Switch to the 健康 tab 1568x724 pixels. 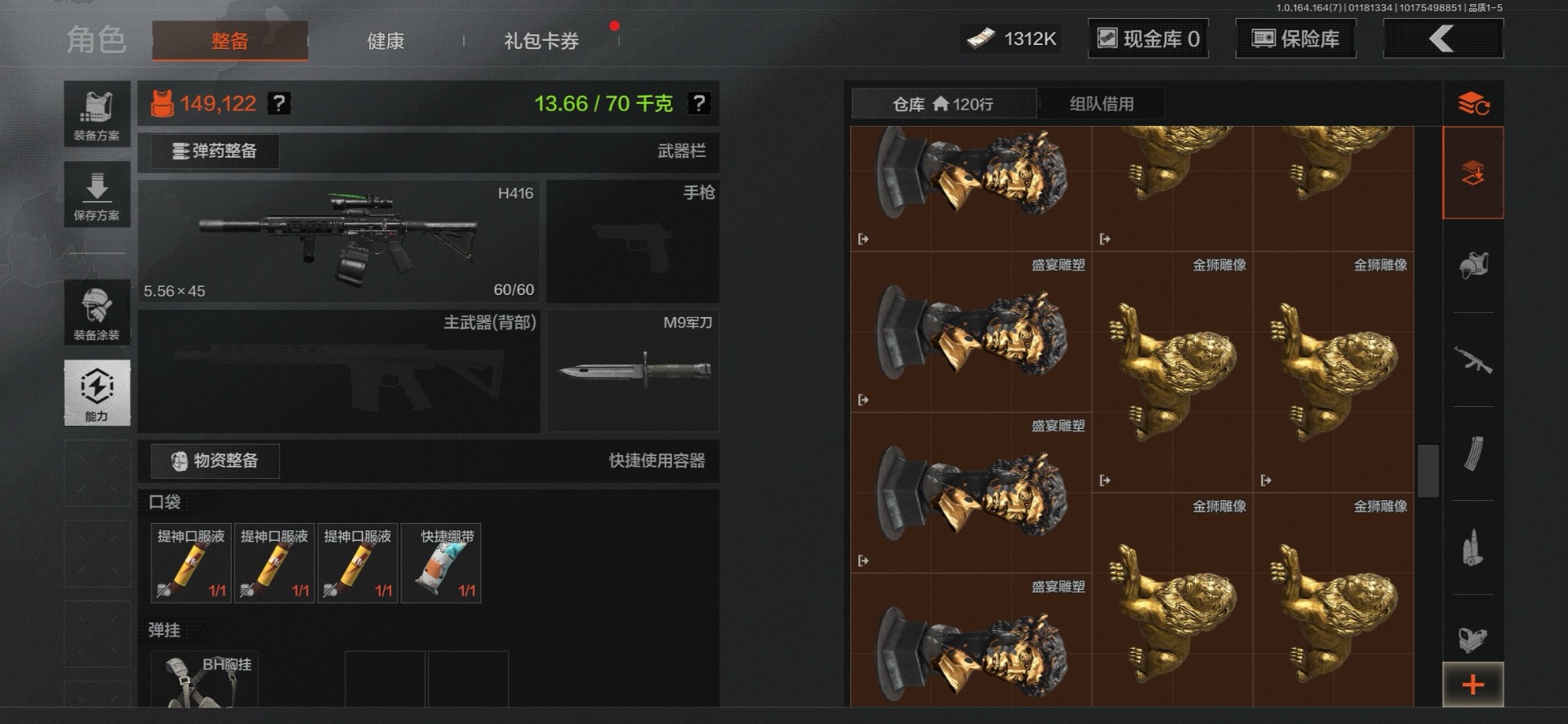click(x=385, y=41)
